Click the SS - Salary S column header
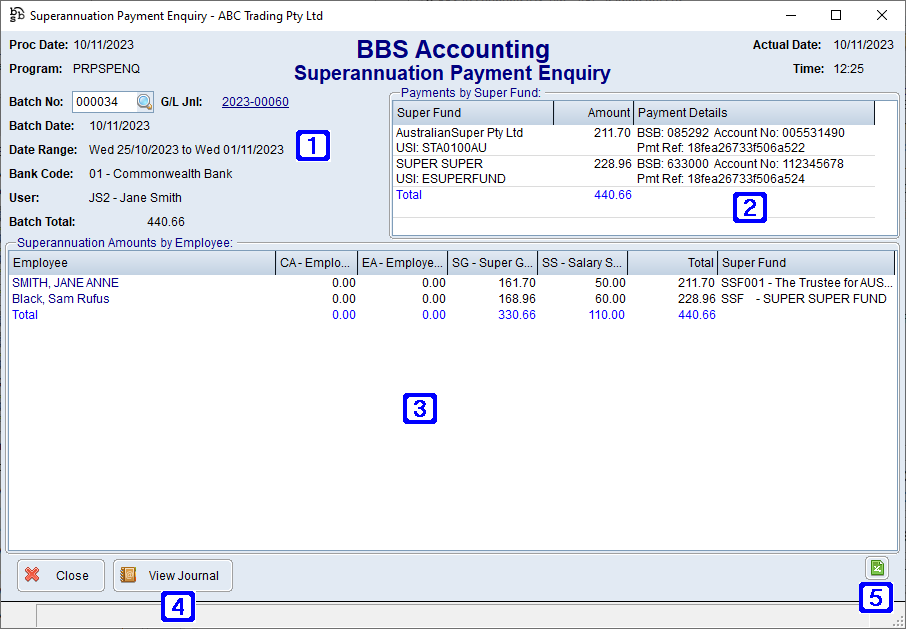Image resolution: width=906 pixels, height=629 pixels. (x=581, y=262)
